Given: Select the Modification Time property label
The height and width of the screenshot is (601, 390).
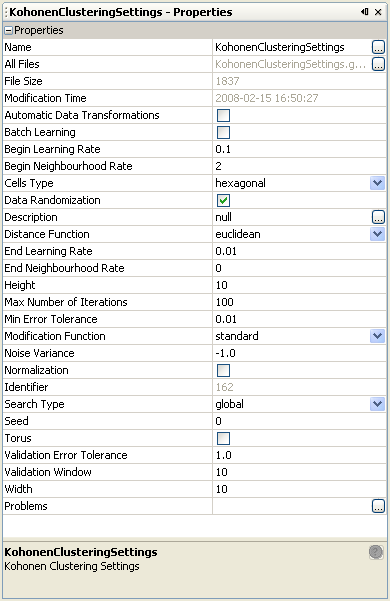Looking at the screenshot, I should 45,98.
